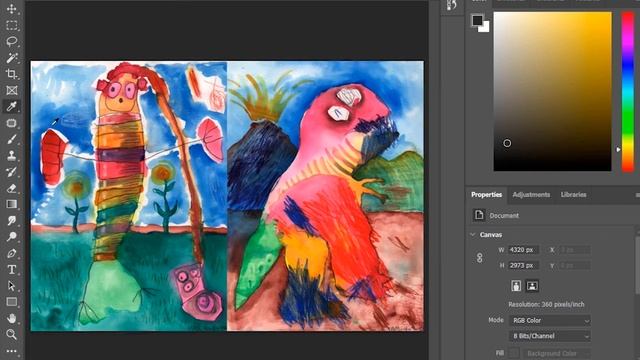Select the Eraser tool
The height and width of the screenshot is (360, 640).
(x=11, y=188)
